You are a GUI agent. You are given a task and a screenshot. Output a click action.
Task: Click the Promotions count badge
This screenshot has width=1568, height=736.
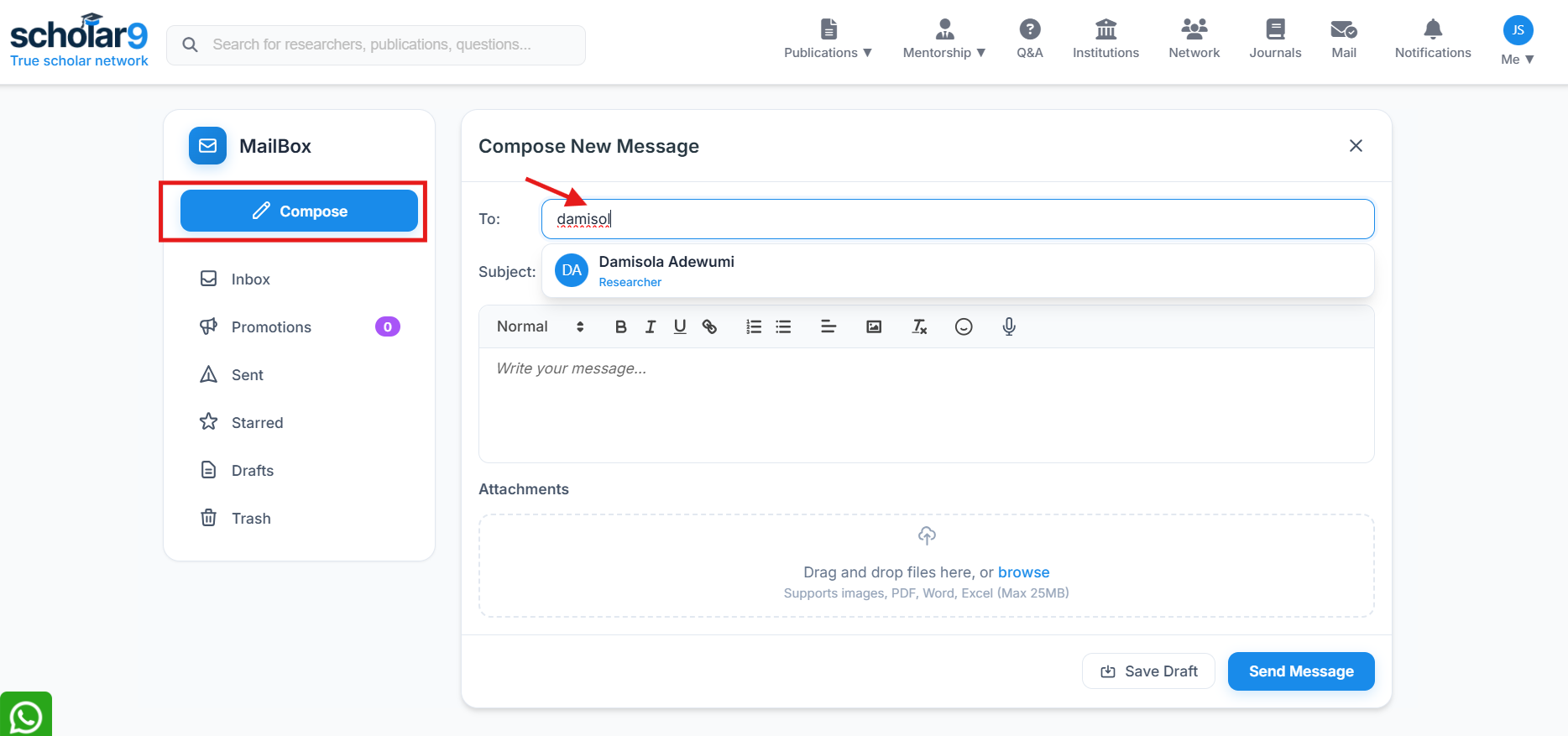pyautogui.click(x=387, y=326)
